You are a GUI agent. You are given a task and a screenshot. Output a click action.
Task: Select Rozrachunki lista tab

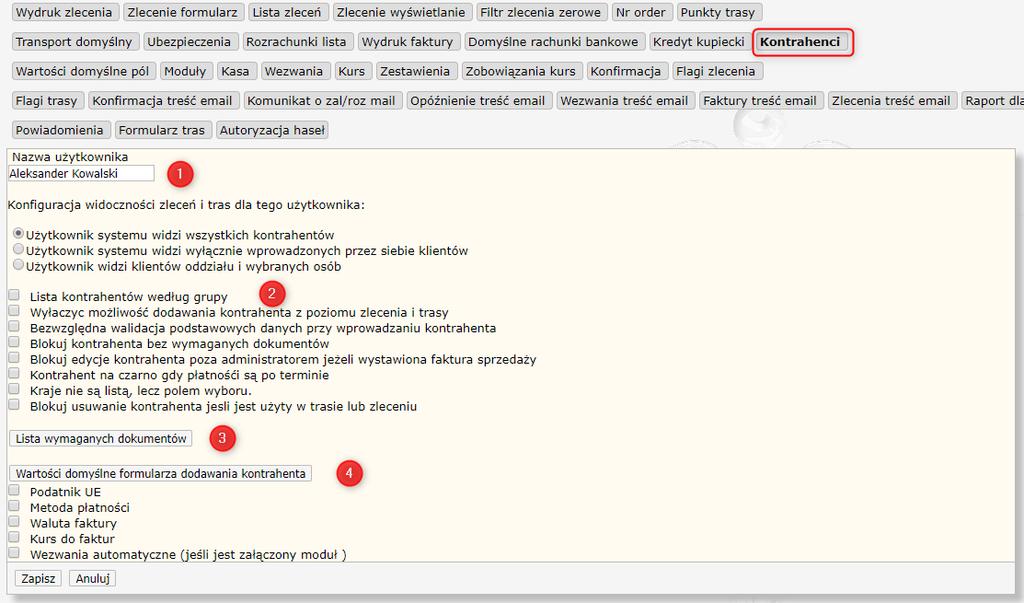pyautogui.click(x=296, y=42)
